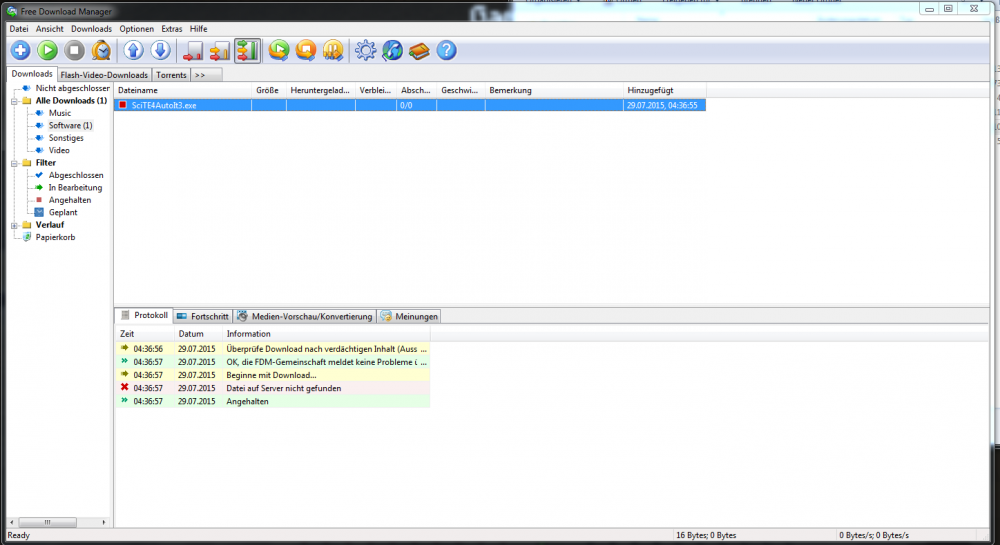Select the Software (1) category
This screenshot has height=545, width=1000.
(70, 126)
